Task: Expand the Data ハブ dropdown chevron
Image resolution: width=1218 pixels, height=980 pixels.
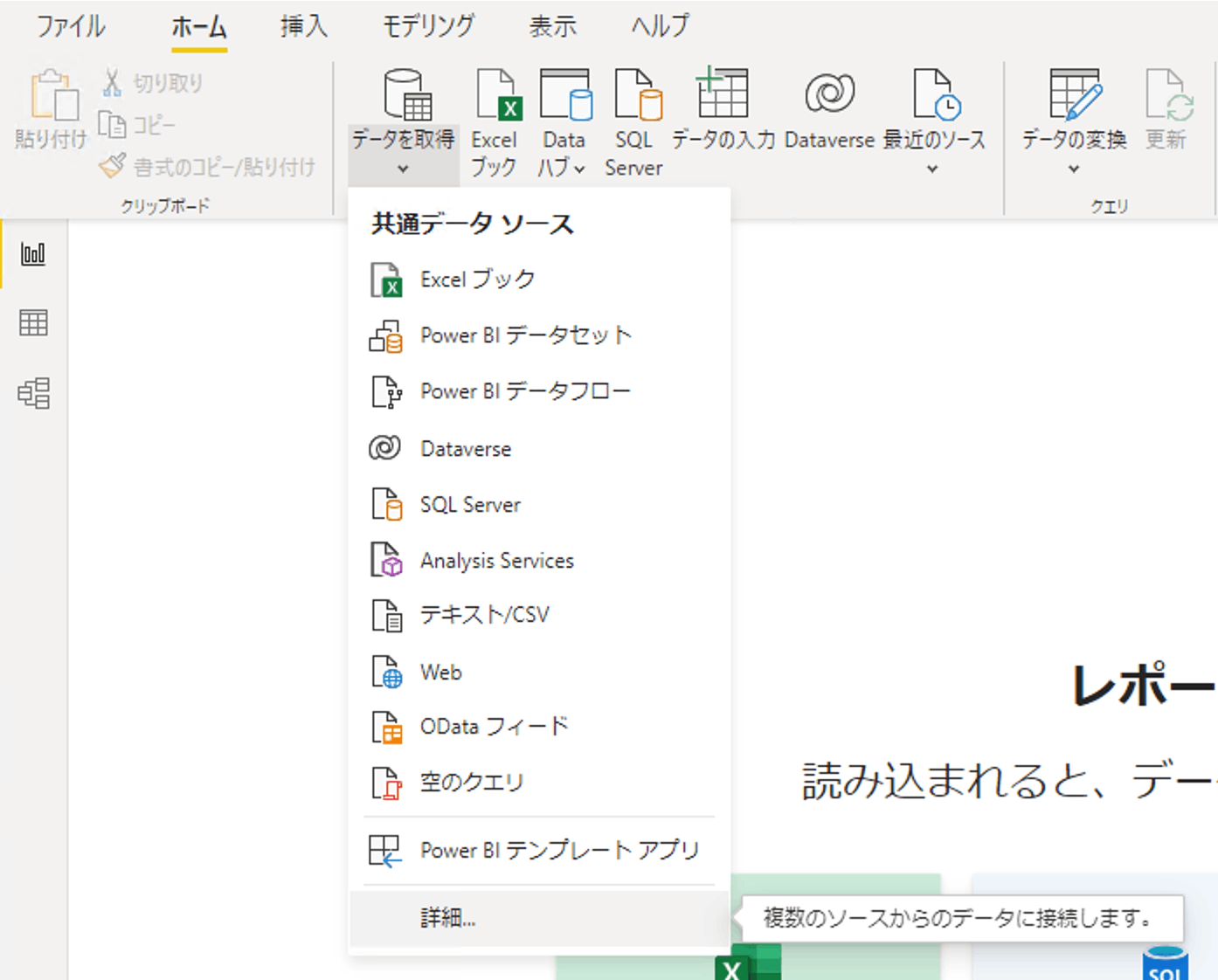Action: pyautogui.click(x=578, y=169)
